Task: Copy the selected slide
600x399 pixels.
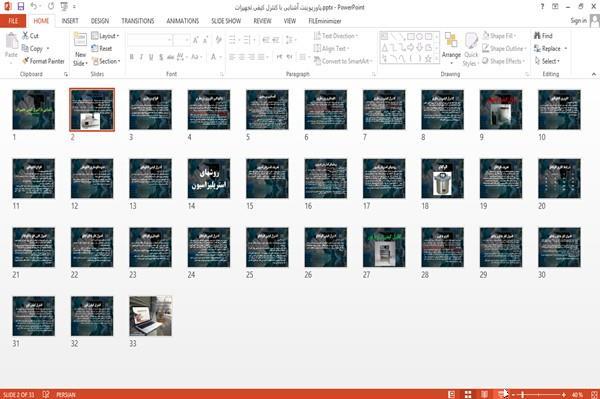Action: pyautogui.click(x=32, y=49)
